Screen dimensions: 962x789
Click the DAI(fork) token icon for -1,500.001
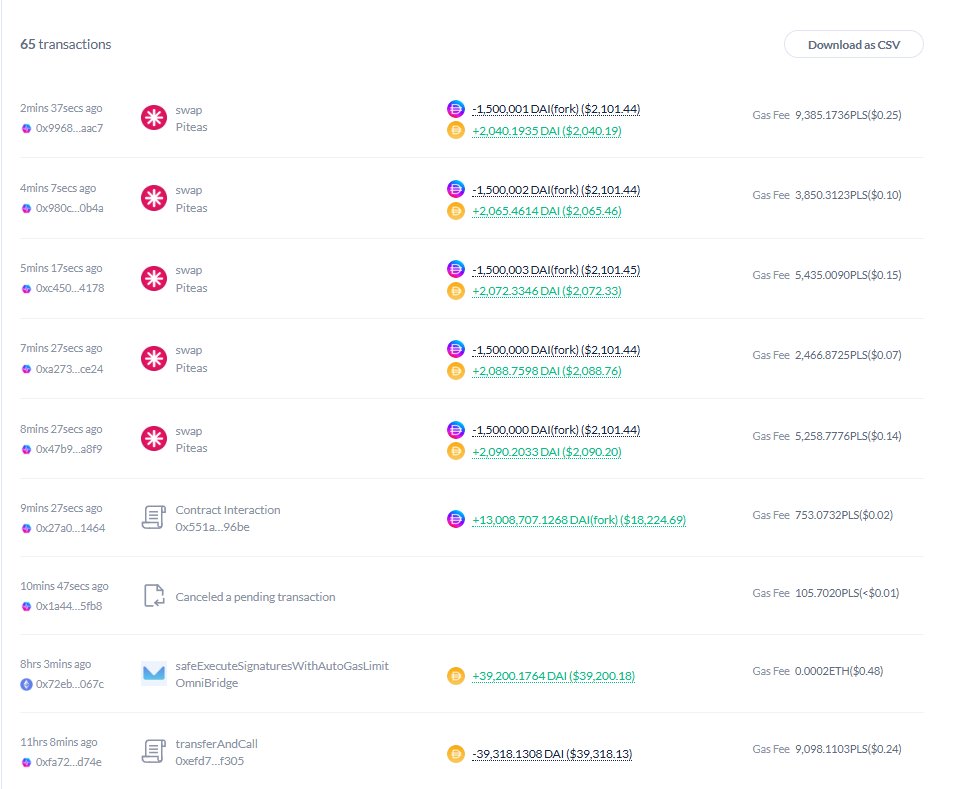[455, 109]
